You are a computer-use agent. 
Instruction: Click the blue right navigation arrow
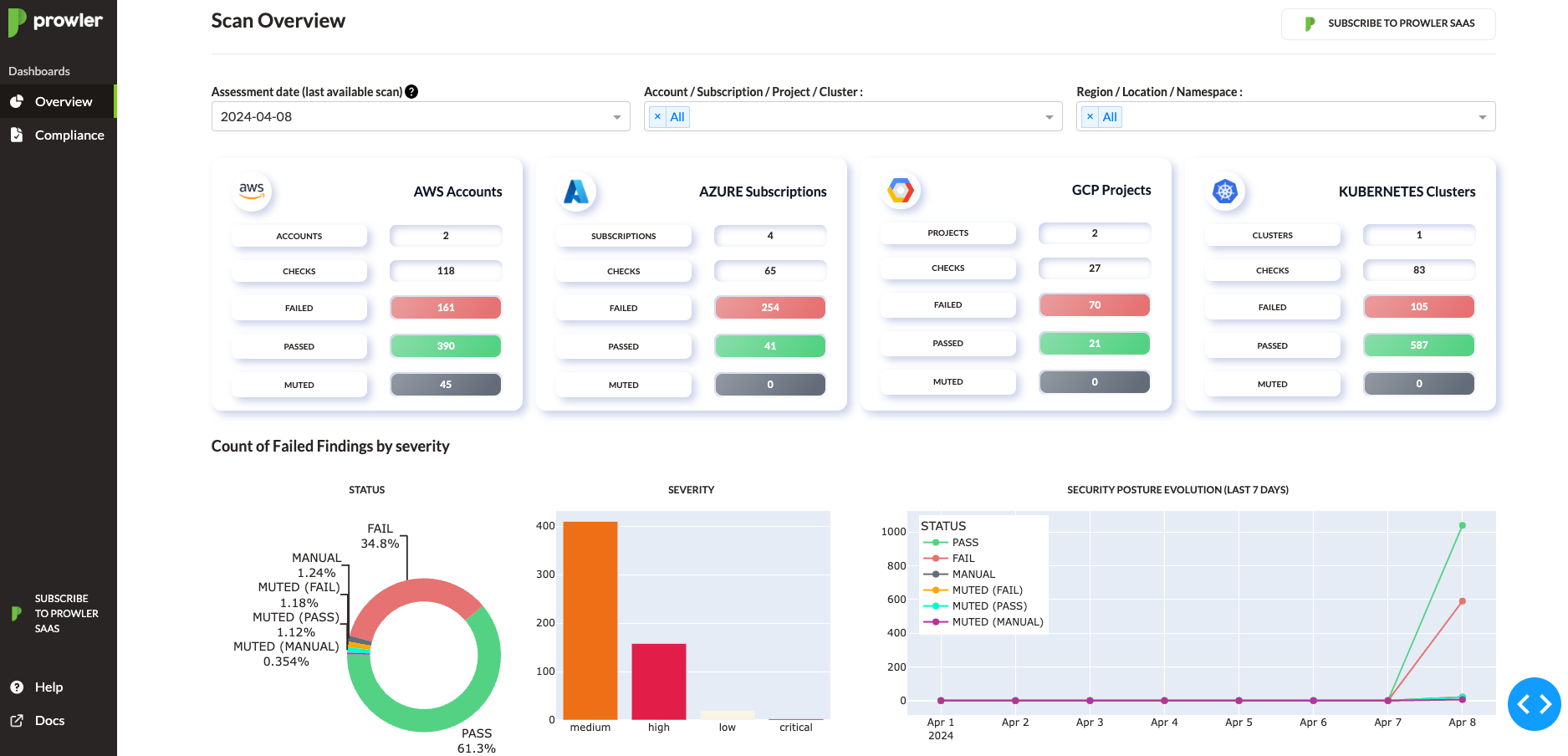pos(1544,704)
